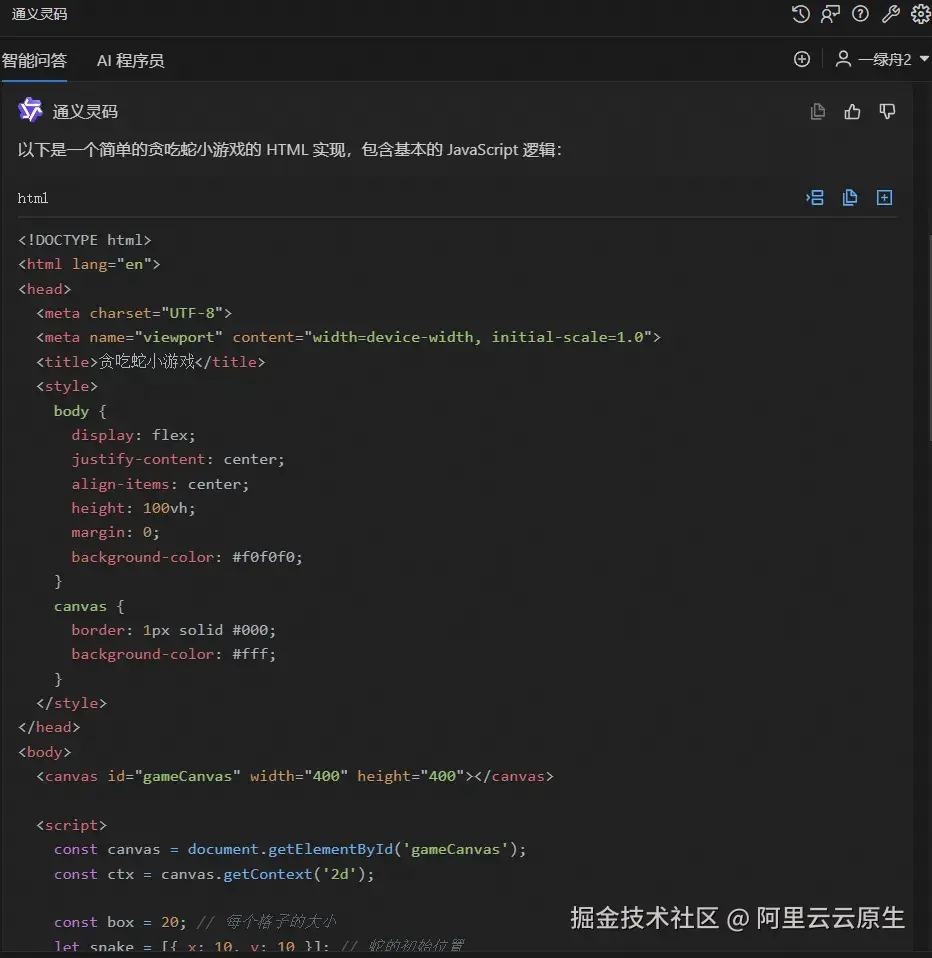Click the <title>贪吃蛇小游戏</title> line
Viewport: 932px width, 958px height.
coord(150,362)
